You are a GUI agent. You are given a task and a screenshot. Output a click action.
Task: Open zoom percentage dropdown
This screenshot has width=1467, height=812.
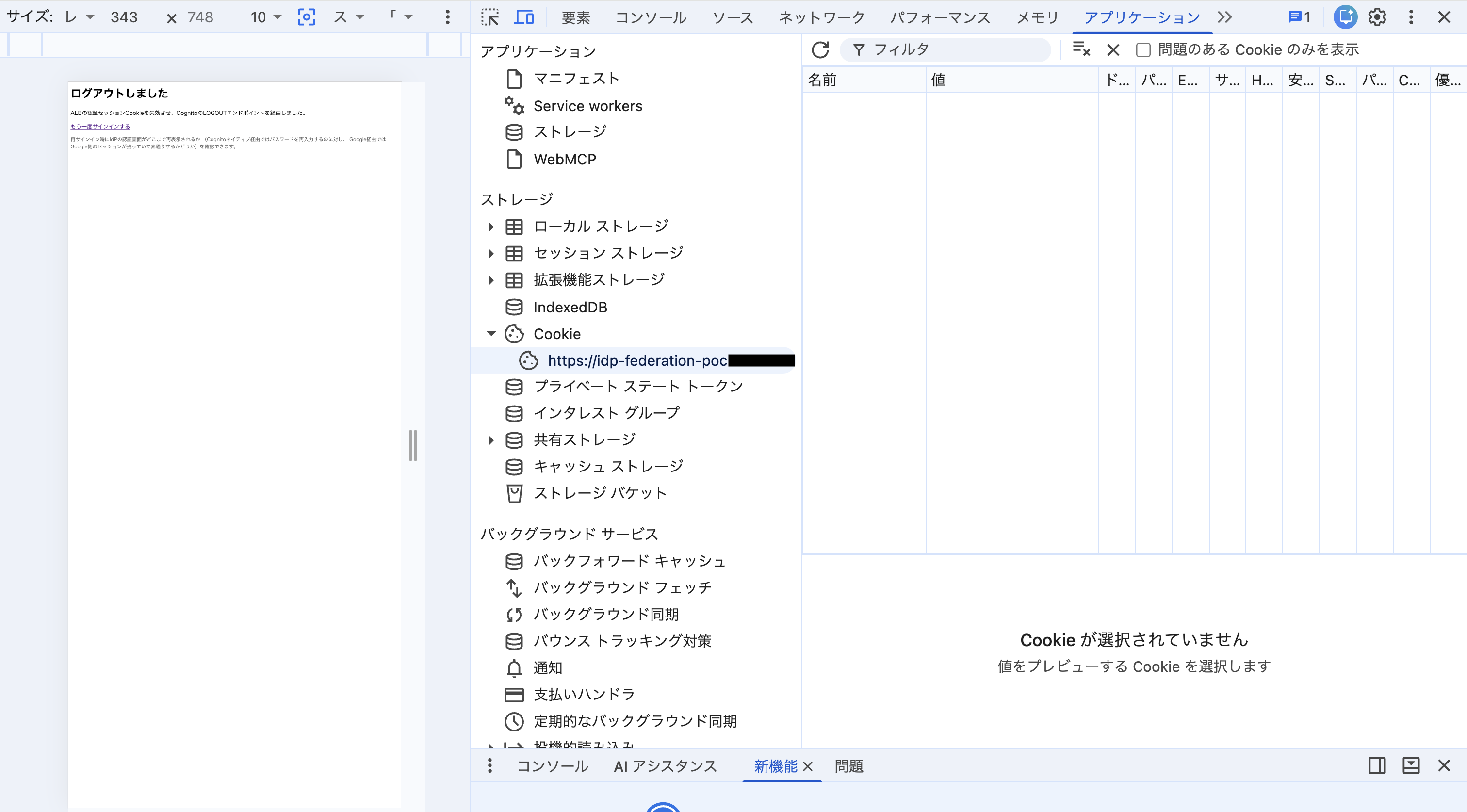click(x=266, y=17)
